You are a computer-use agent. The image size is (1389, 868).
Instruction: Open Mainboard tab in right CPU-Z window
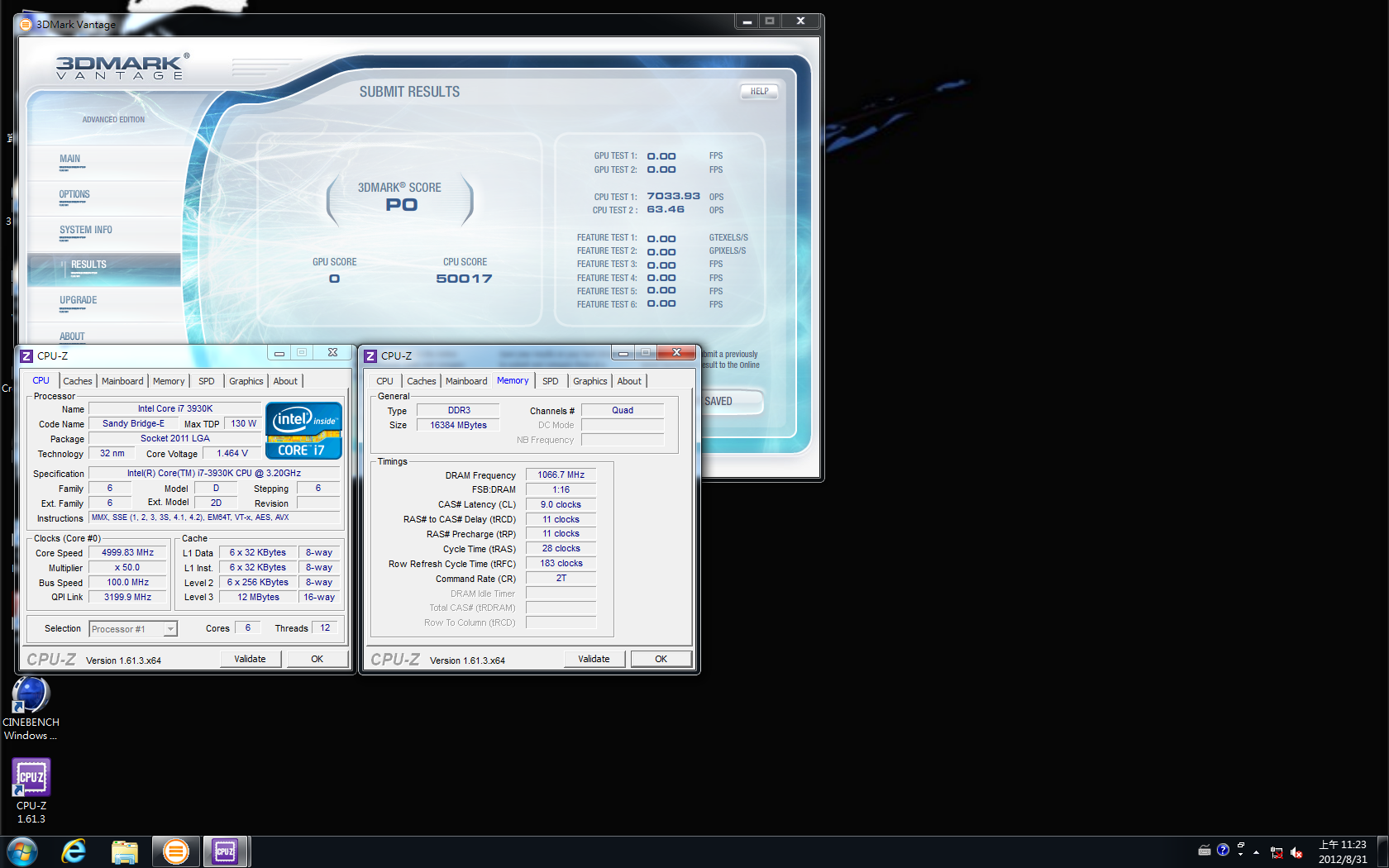[466, 381]
